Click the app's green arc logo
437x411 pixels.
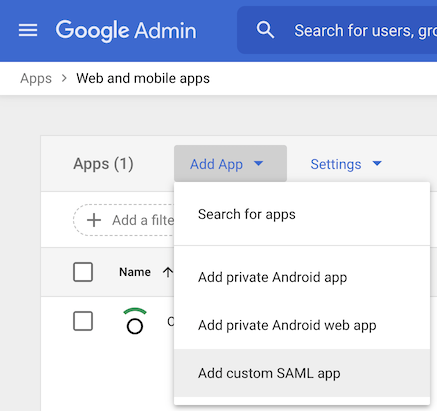[x=135, y=321]
